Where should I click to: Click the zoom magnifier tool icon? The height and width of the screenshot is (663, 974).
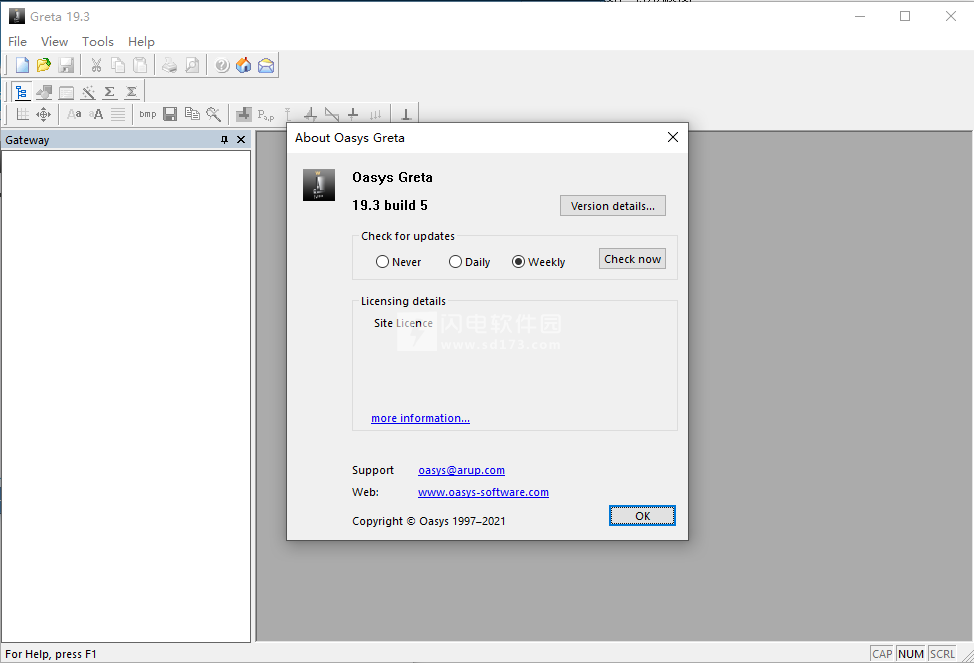pos(214,114)
